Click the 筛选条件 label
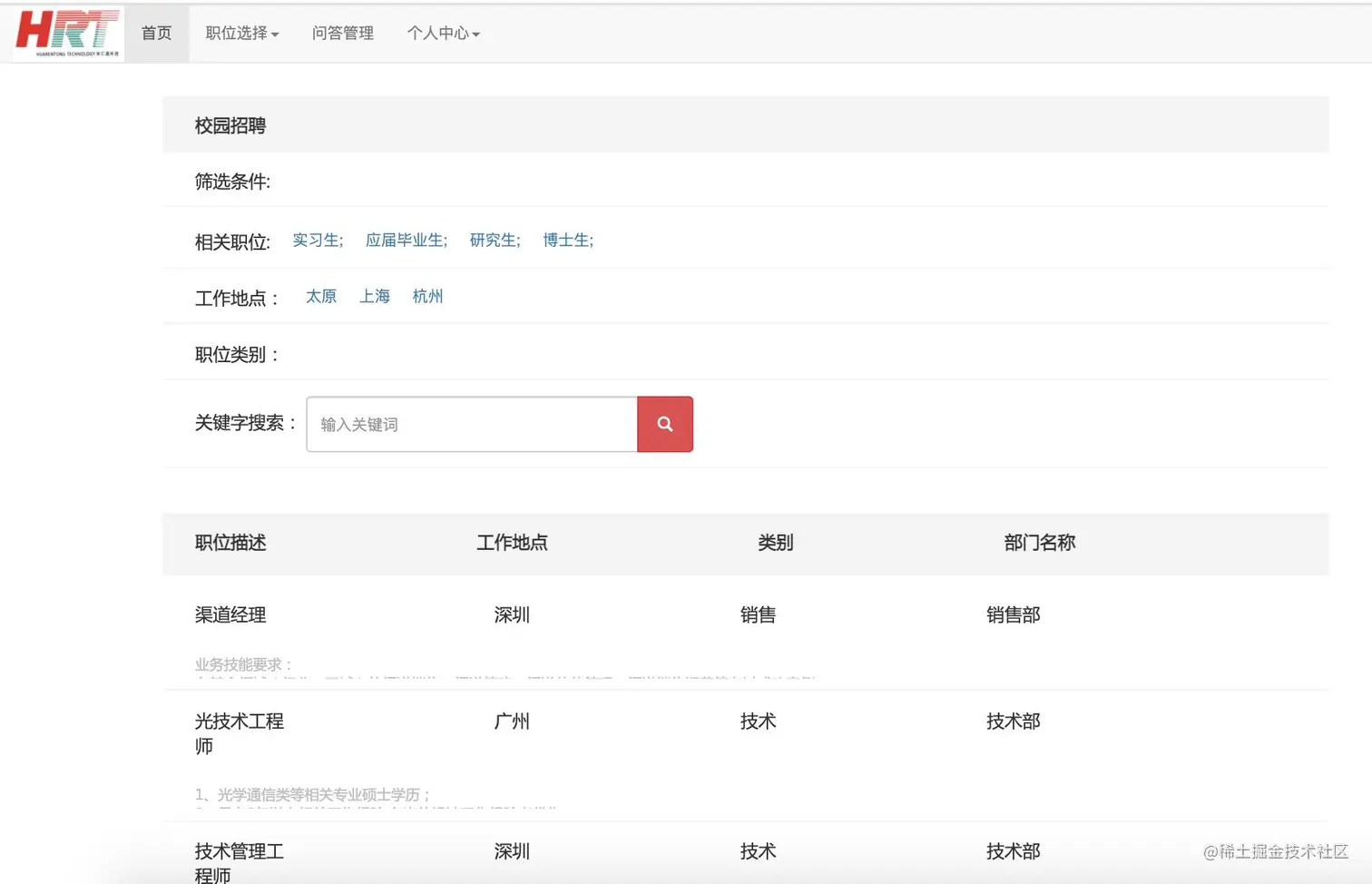 [232, 182]
